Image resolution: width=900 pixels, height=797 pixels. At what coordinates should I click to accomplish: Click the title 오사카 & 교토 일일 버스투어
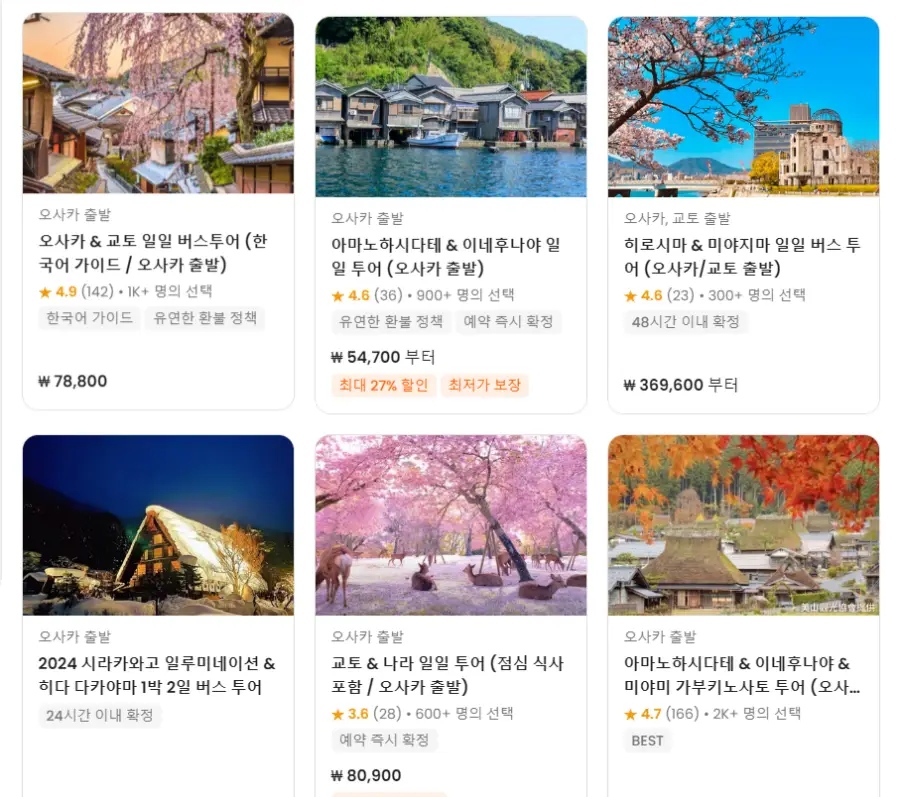[153, 252]
